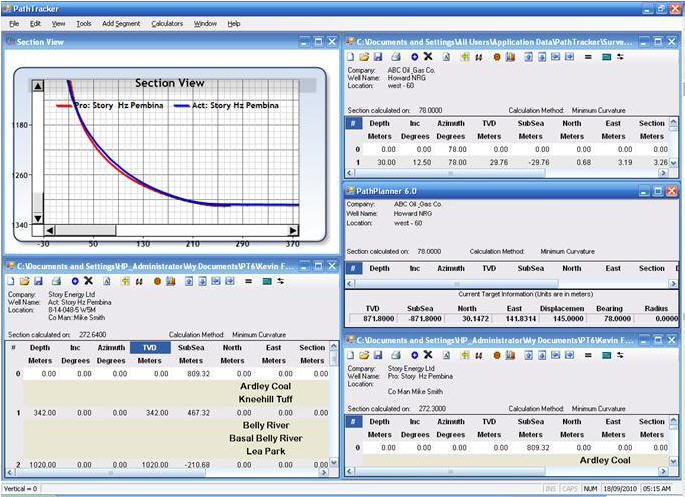This screenshot has width=685, height=497.
Task: Click teal screen icon in Howard NRG survey toolbar
Action: [606, 57]
